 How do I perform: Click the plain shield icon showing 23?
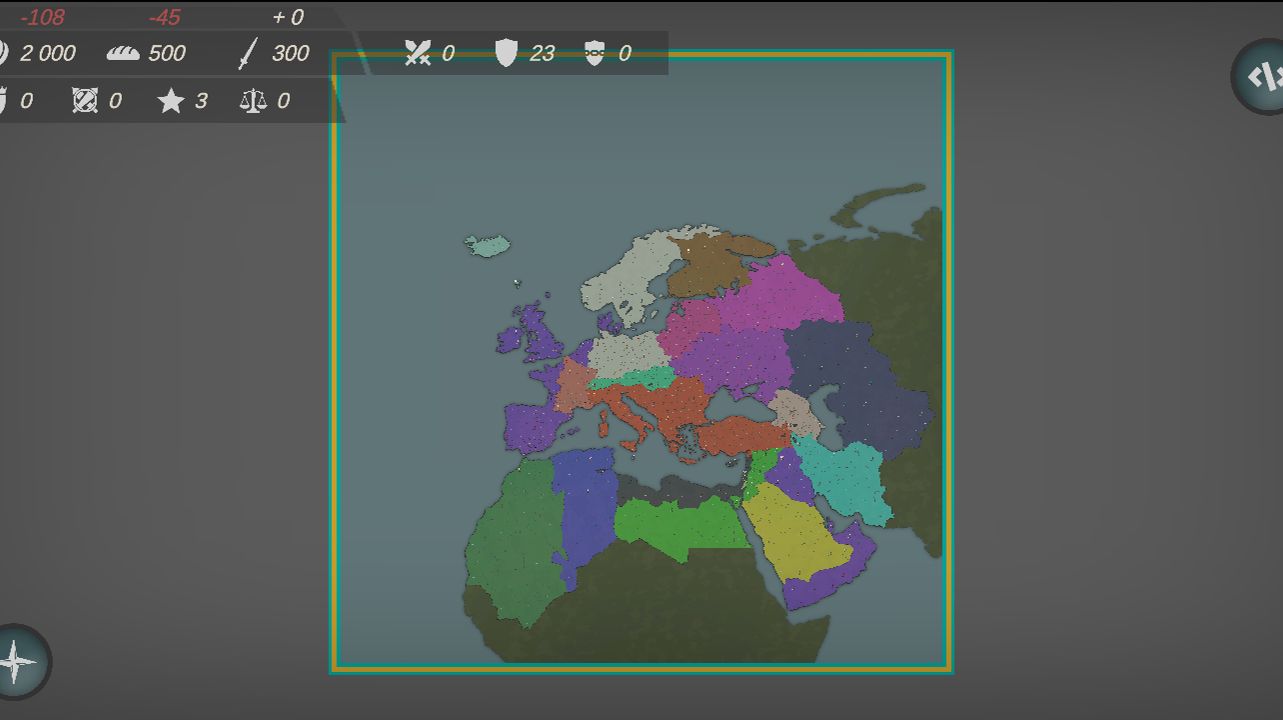tap(507, 53)
